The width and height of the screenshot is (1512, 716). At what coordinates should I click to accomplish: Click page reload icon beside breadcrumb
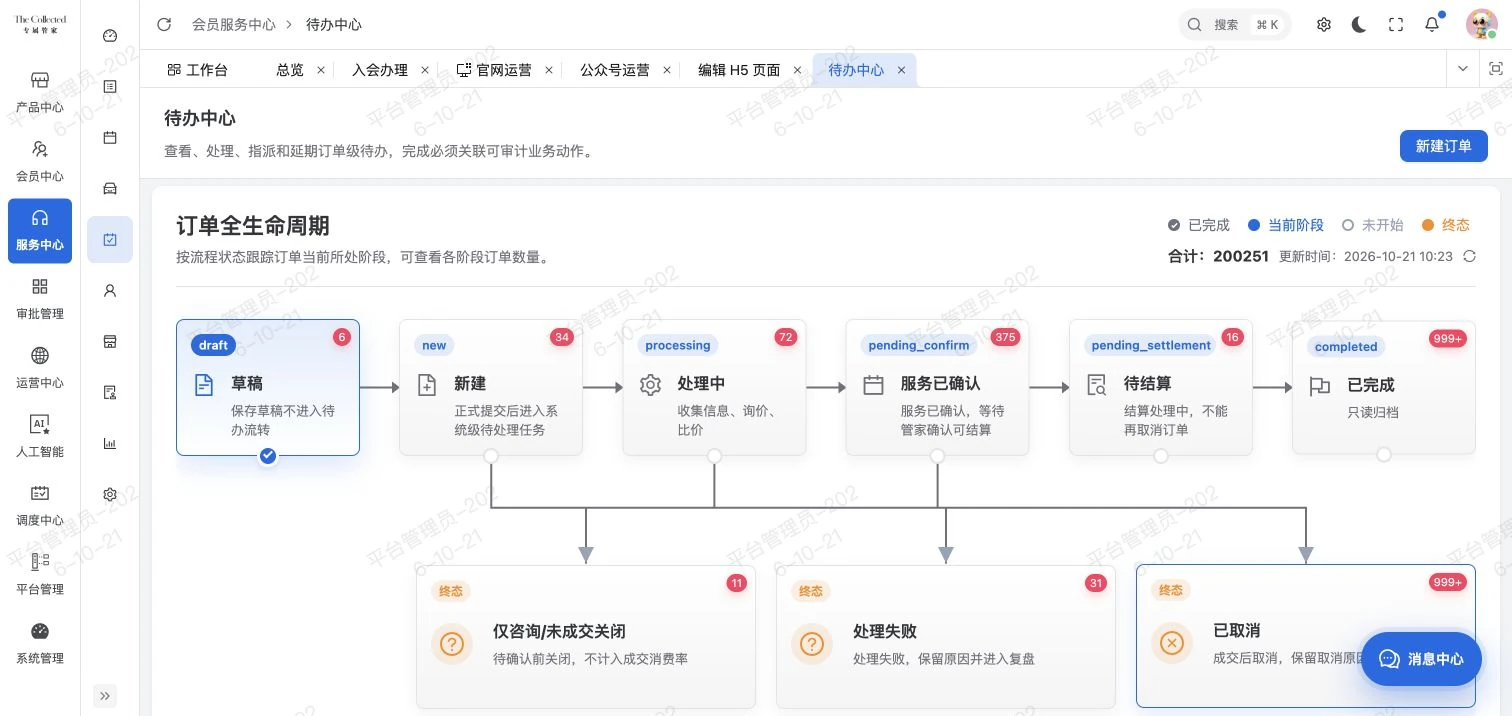(164, 24)
